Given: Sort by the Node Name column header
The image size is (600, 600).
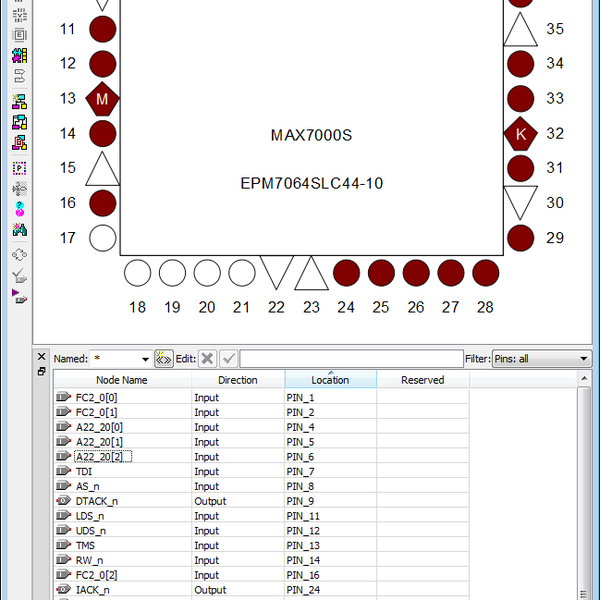Looking at the screenshot, I should [122, 380].
